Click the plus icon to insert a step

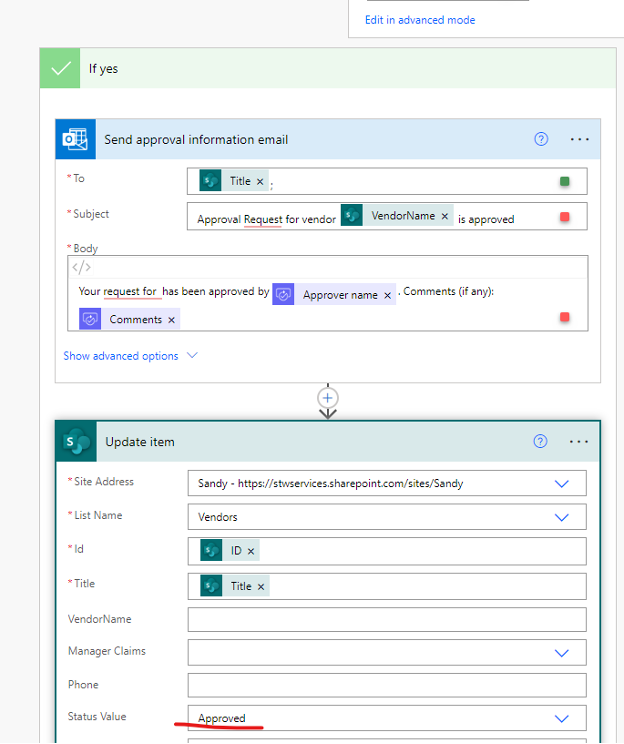coord(327,398)
